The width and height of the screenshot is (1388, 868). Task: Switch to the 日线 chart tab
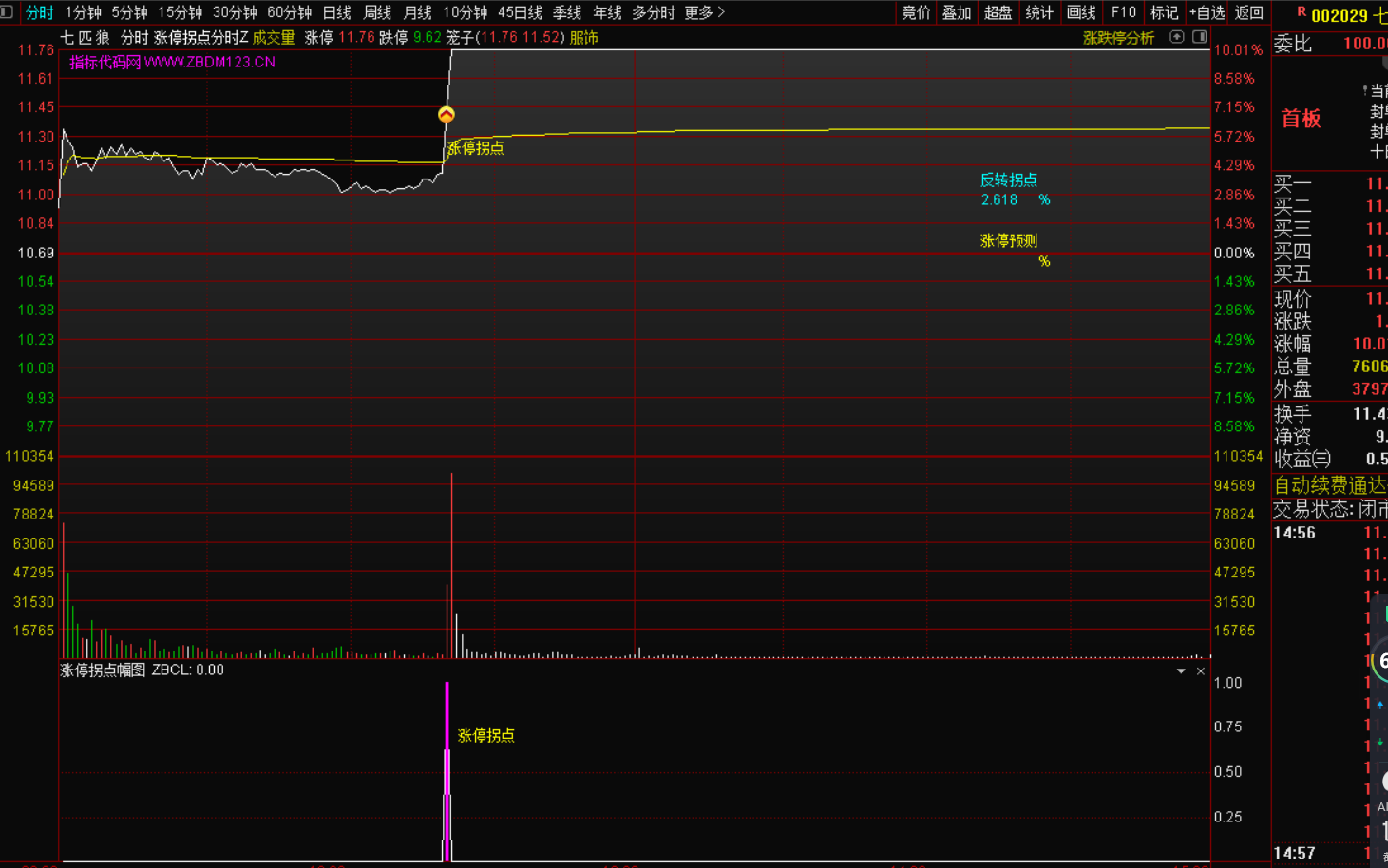pos(336,12)
